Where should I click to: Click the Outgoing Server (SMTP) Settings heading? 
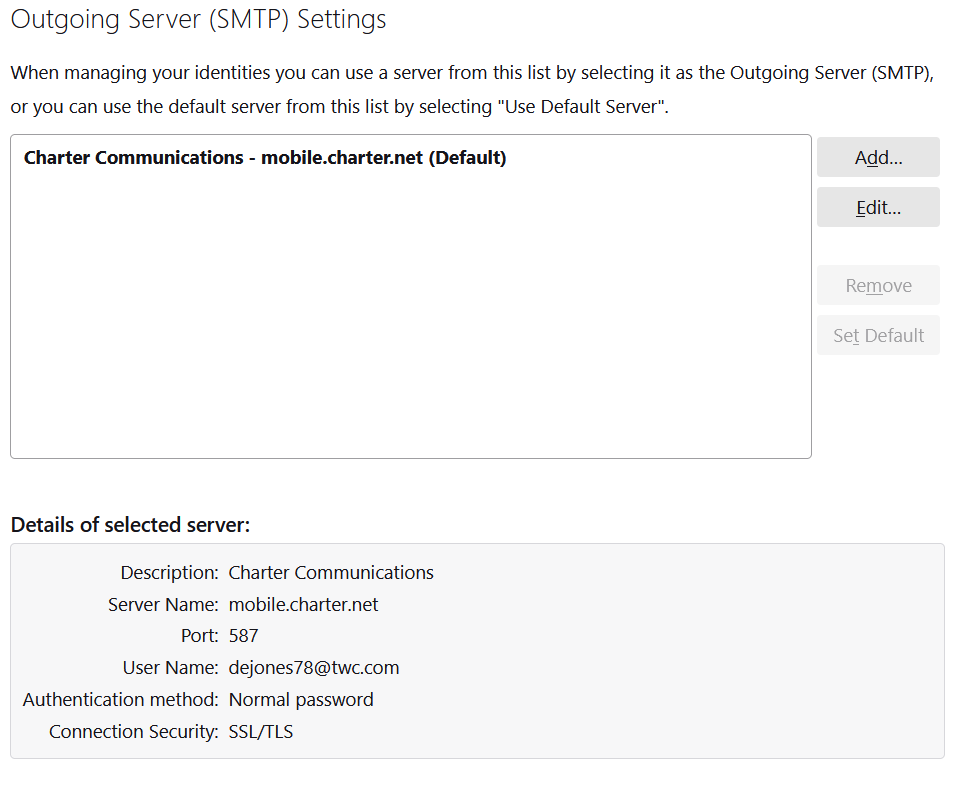pos(198,20)
